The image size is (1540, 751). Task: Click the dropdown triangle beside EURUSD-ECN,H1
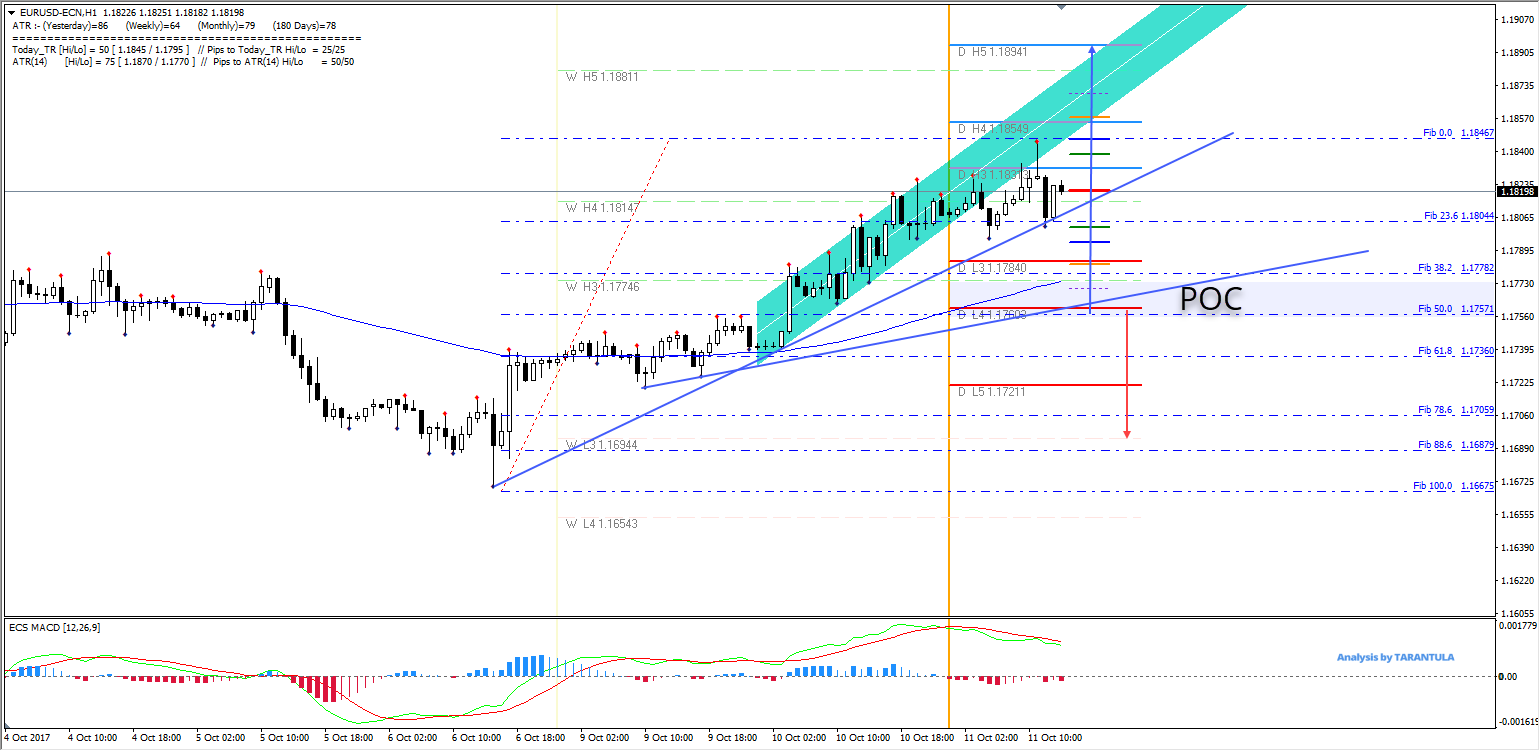click(x=11, y=13)
